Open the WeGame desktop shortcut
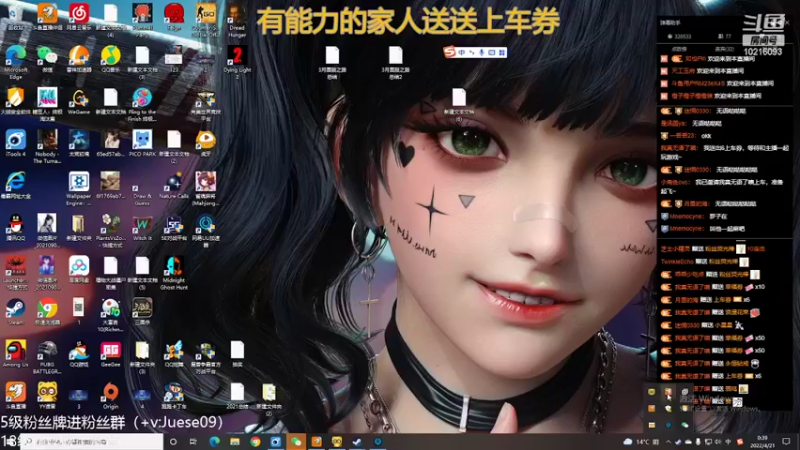This screenshot has width=800, height=450. (79, 101)
